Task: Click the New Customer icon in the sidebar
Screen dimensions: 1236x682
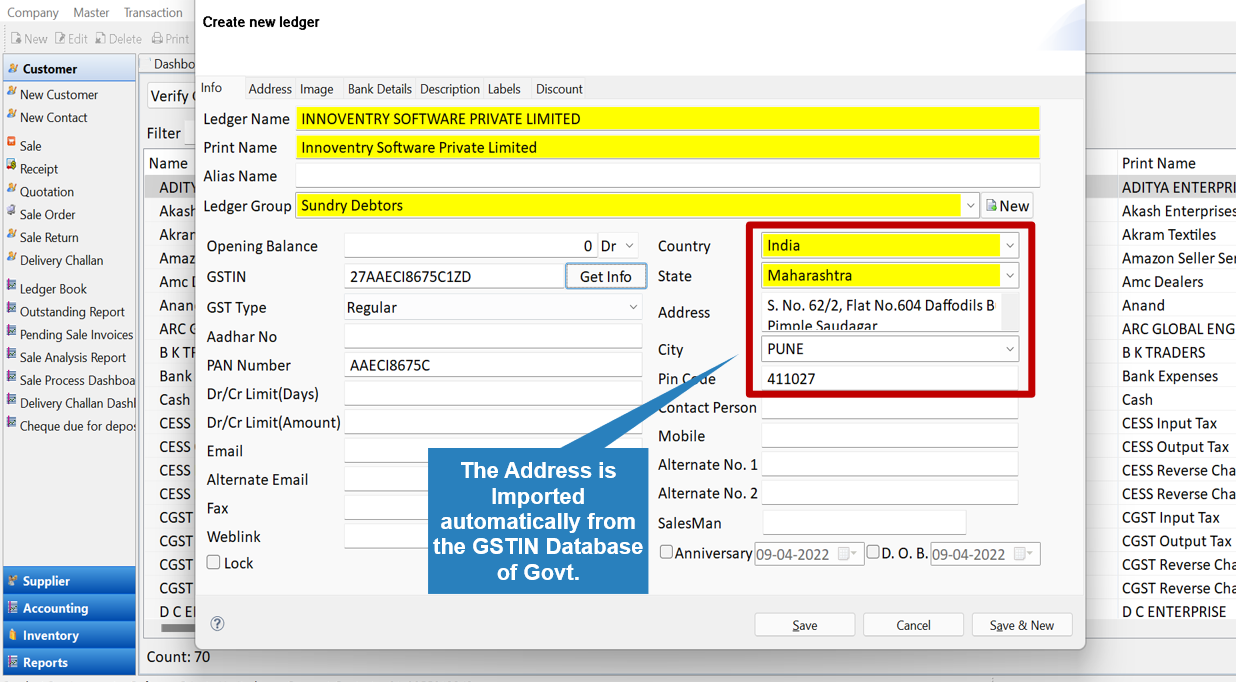Action: [12, 92]
